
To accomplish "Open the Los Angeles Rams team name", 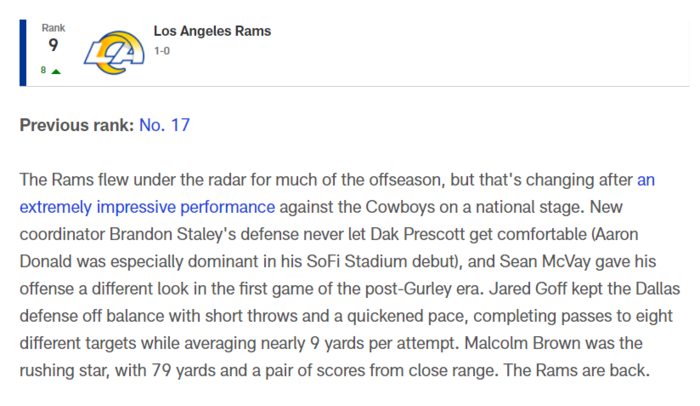I will pos(212,31).
